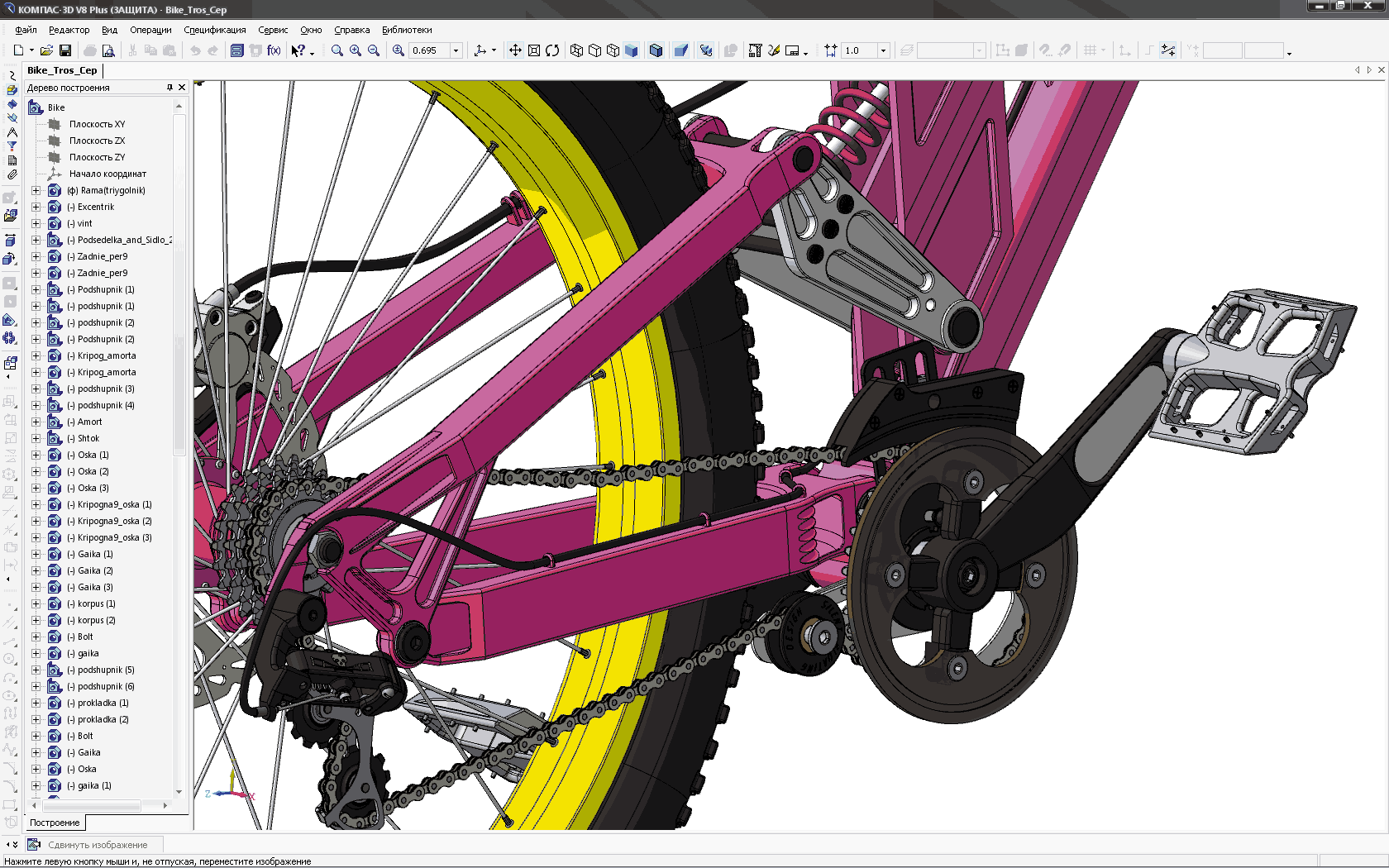Select Плоскость ZX in the tree

(x=97, y=141)
